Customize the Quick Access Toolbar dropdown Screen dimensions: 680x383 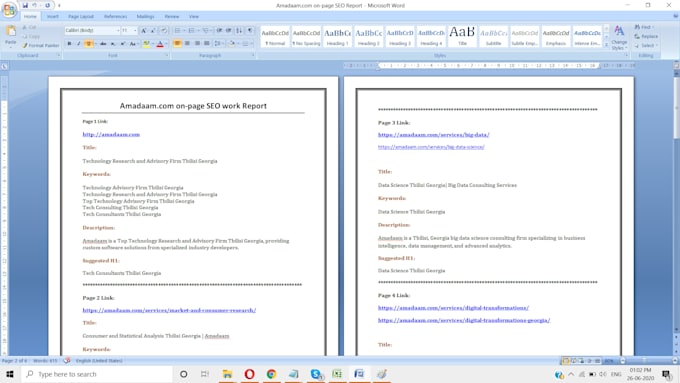click(x=59, y=6)
